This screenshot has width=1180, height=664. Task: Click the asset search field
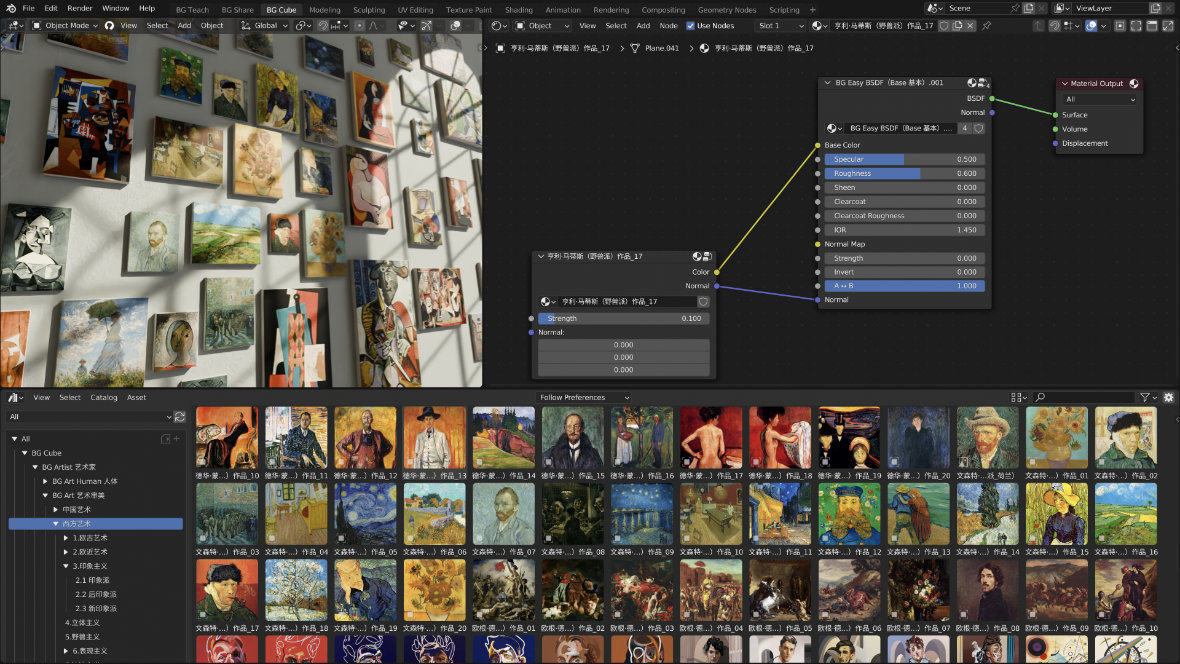click(x=1084, y=397)
